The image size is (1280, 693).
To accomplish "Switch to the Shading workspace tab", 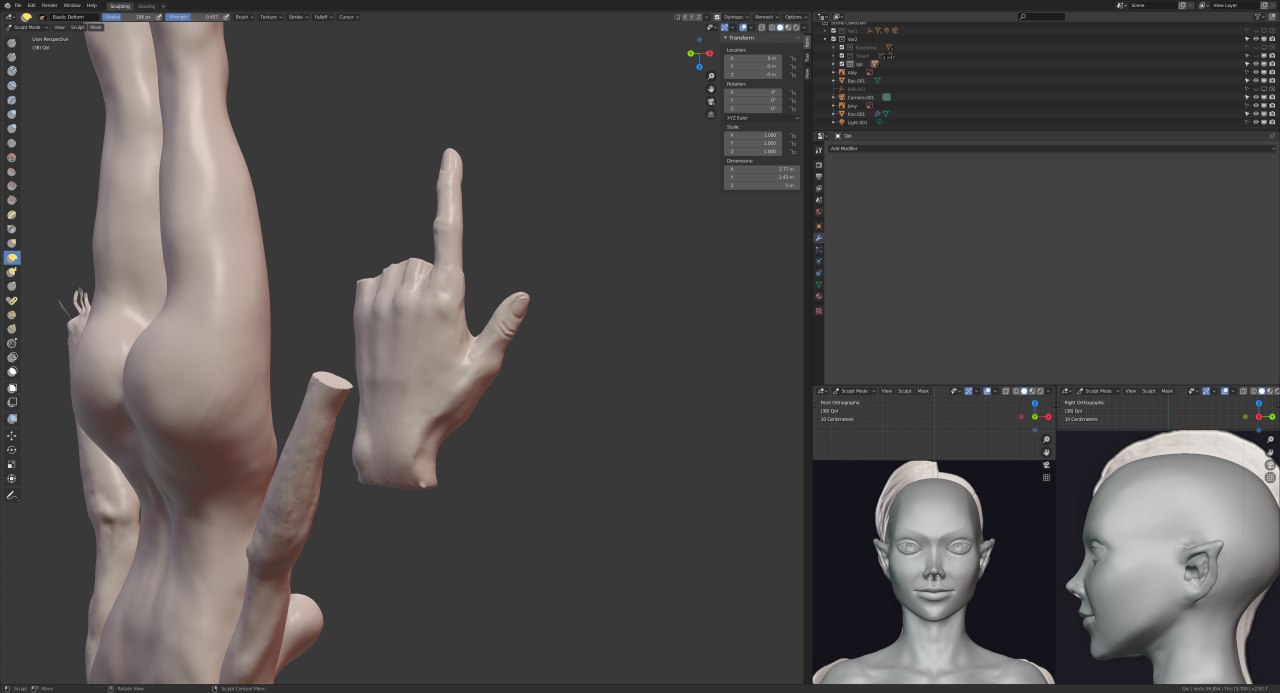I will click(x=146, y=6).
